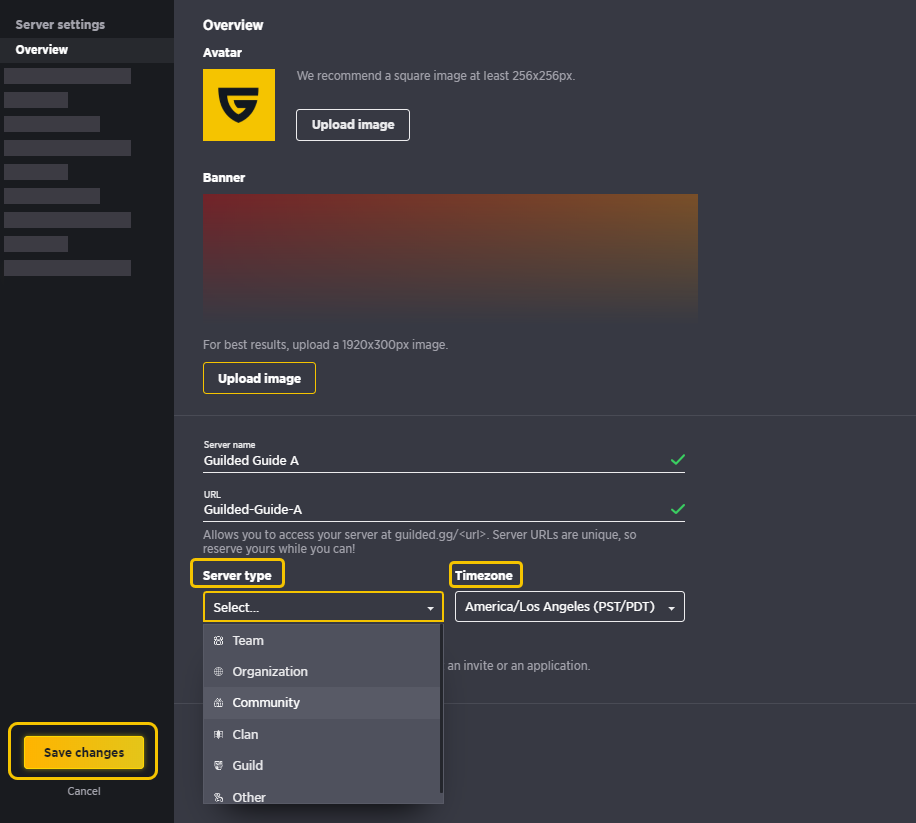This screenshot has height=823, width=916.
Task: Click the Overview page heading
Action: point(233,25)
